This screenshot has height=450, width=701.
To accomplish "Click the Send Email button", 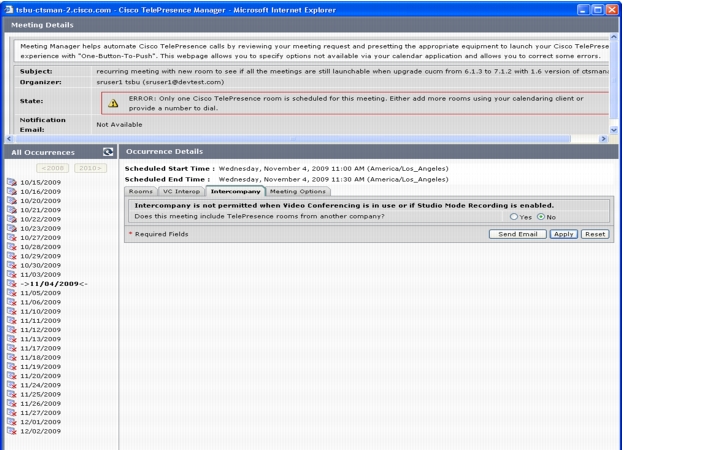I will 518,234.
